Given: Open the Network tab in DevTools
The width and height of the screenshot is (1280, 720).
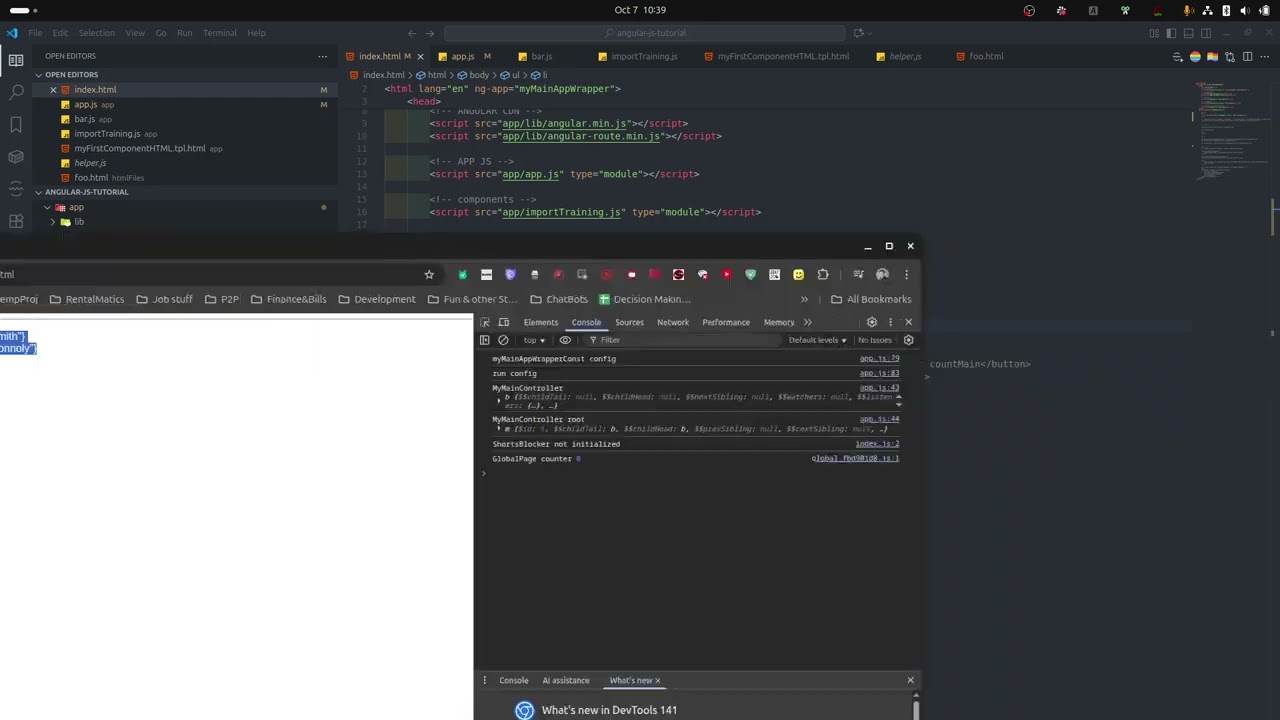Looking at the screenshot, I should pos(673,322).
